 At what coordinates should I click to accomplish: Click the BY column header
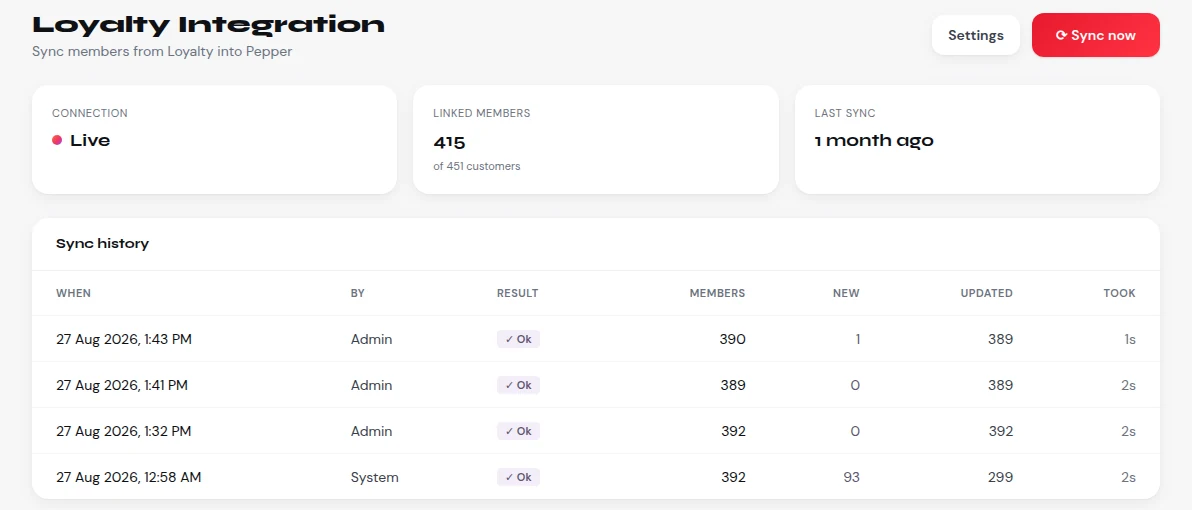pyautogui.click(x=357, y=293)
